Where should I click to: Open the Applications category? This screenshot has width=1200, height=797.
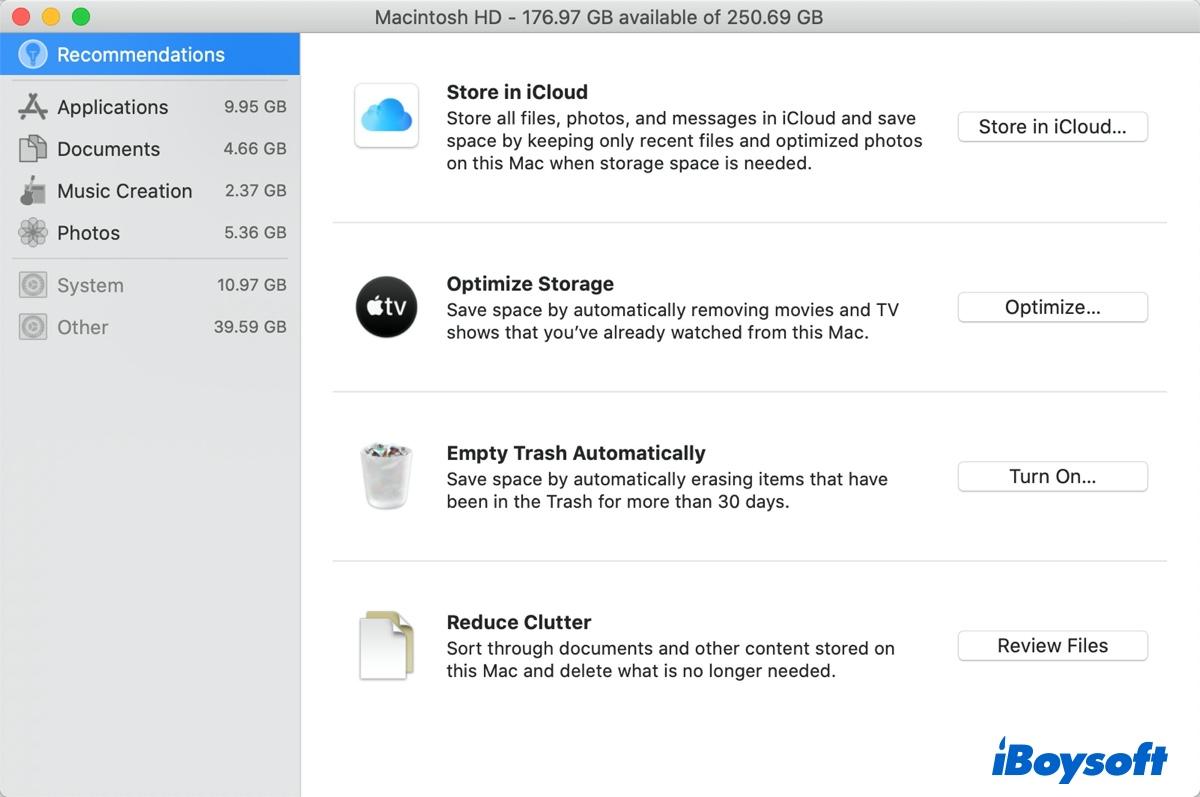[x=112, y=107]
